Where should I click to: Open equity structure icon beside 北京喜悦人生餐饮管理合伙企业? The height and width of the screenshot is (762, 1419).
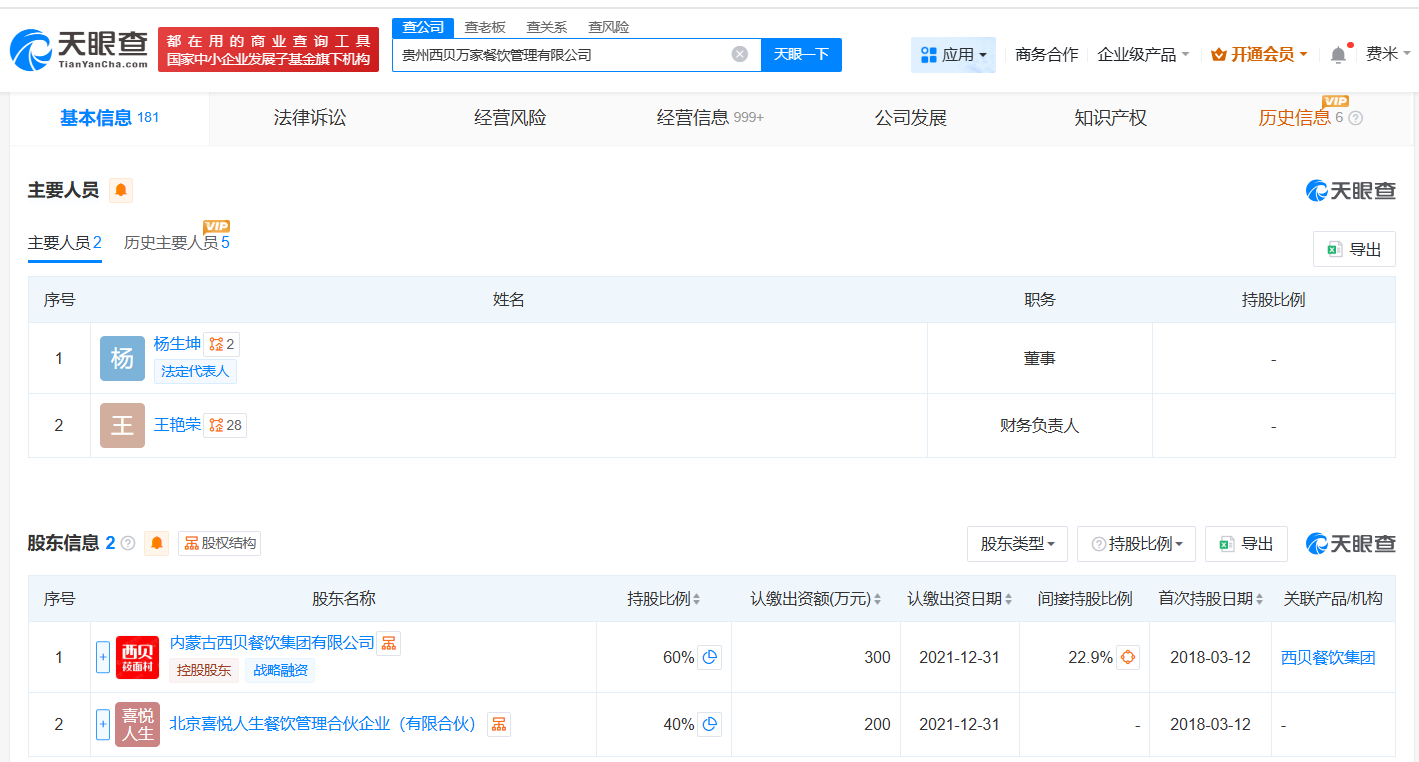pyautogui.click(x=498, y=724)
